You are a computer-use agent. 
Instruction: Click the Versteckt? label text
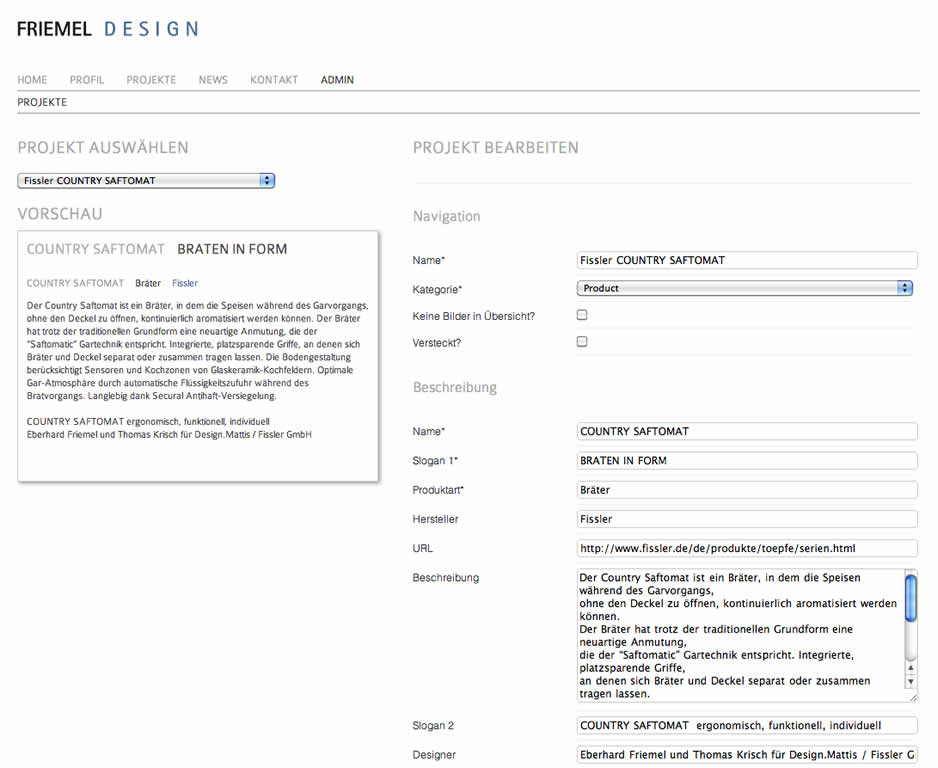(x=437, y=343)
